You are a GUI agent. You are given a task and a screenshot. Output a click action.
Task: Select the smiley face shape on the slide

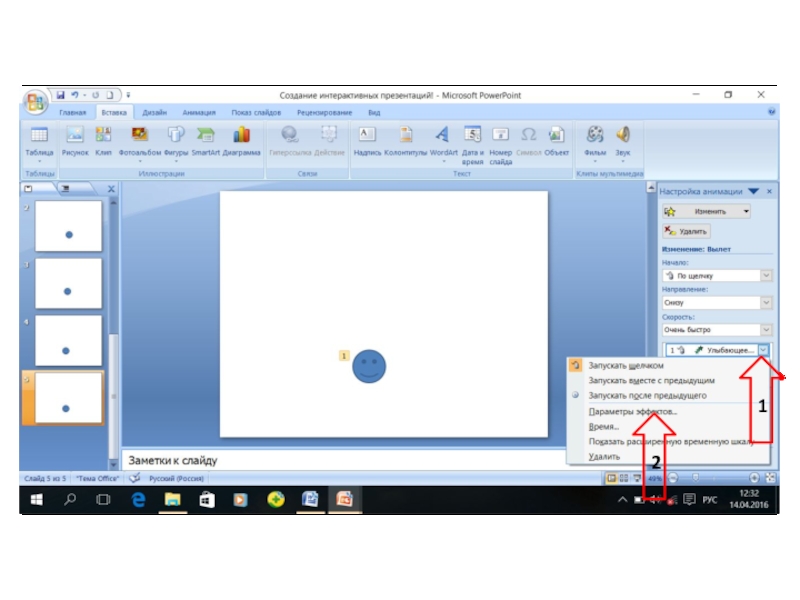pos(369,366)
